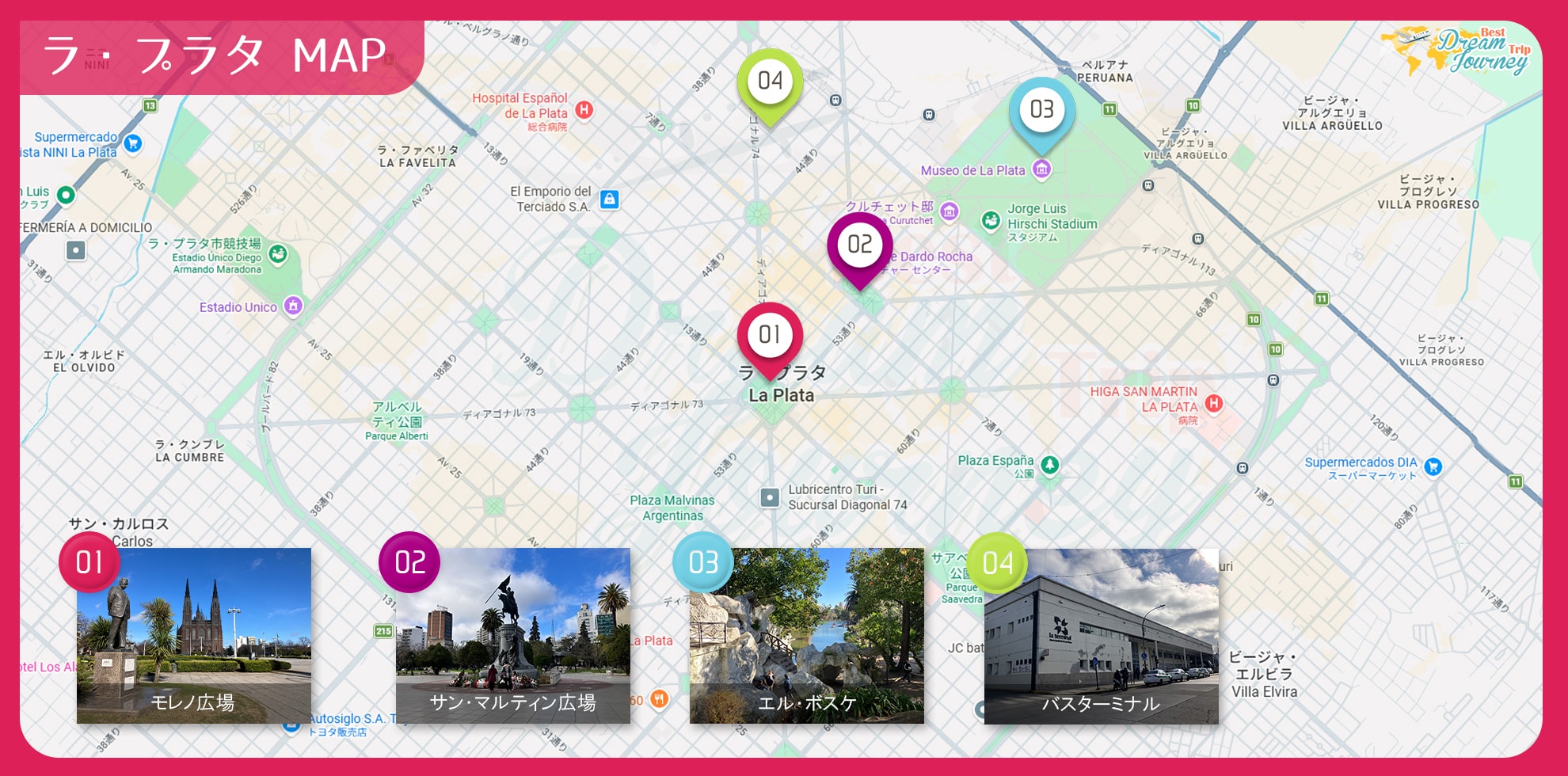Select the サン・カルロス area label

tap(119, 523)
